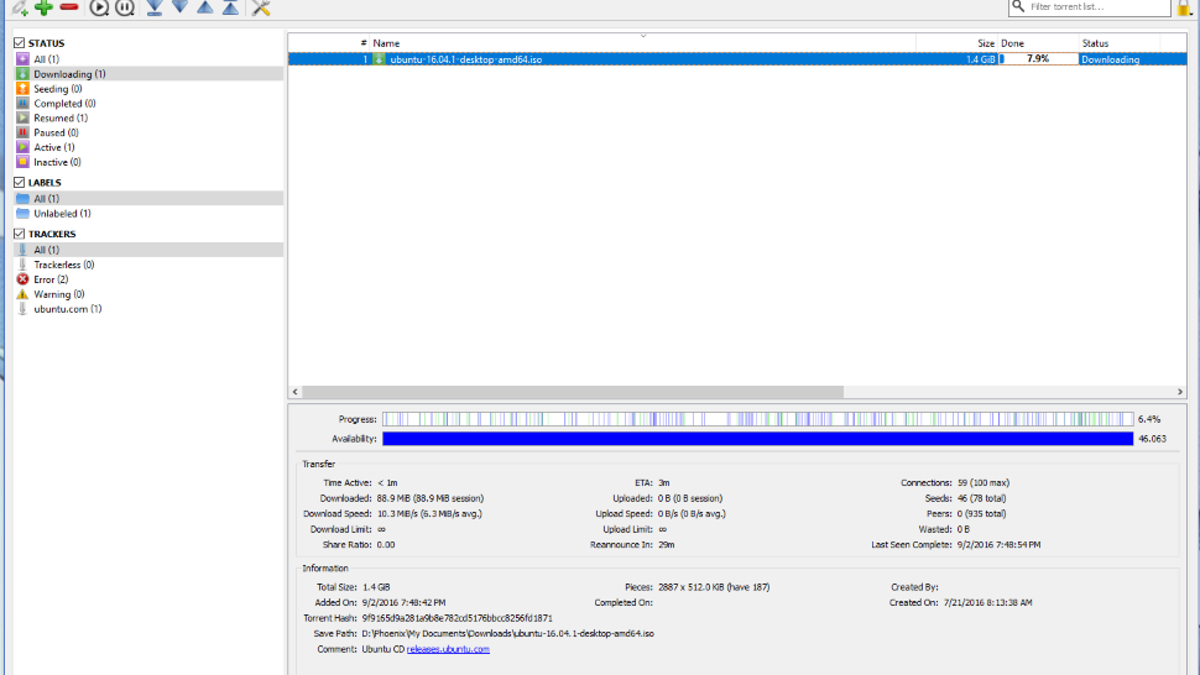Click the scrollbar left arrow
Screen dimensions: 1200x675
(295, 392)
